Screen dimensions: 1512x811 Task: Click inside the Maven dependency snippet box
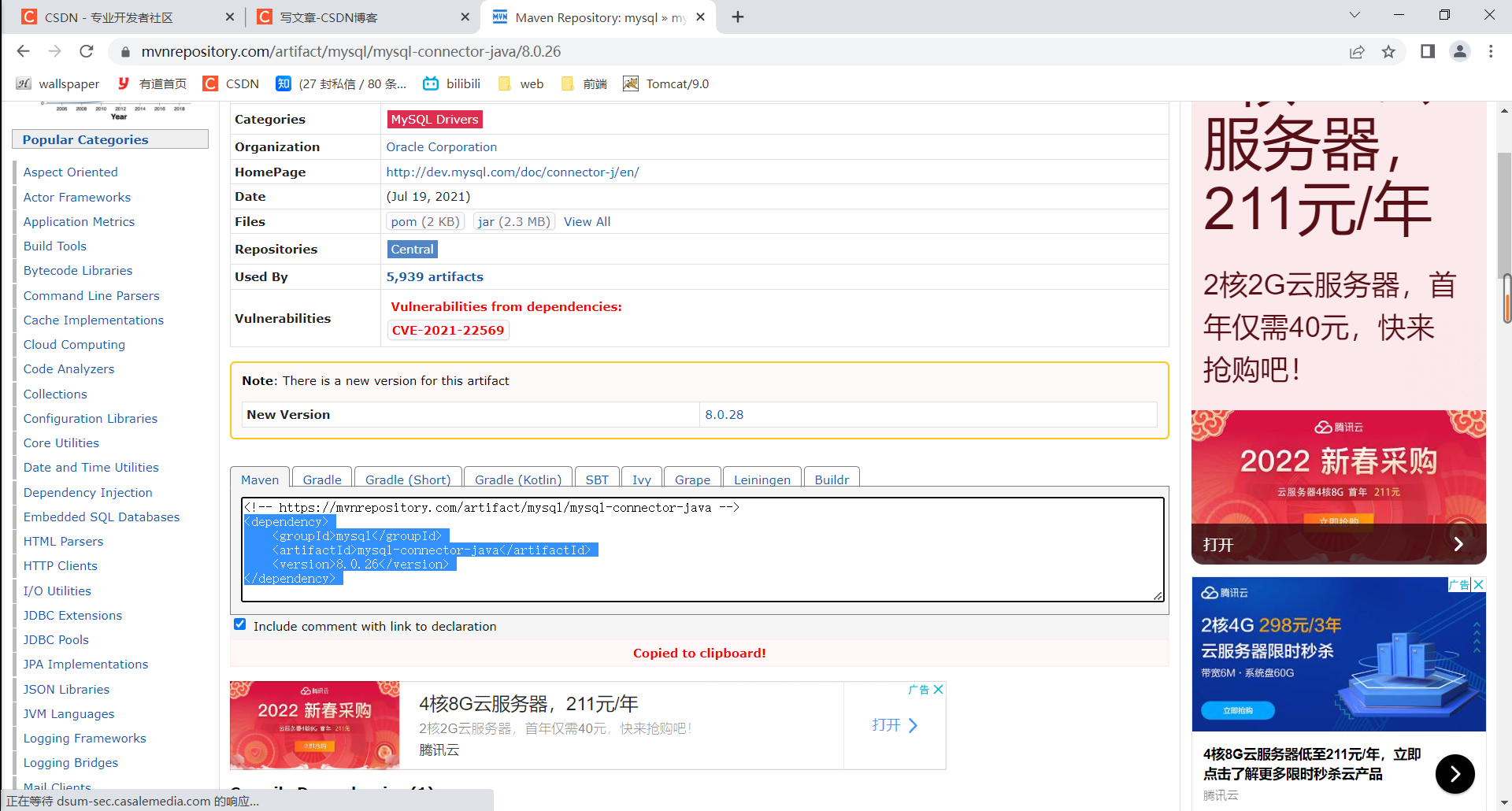(x=702, y=550)
